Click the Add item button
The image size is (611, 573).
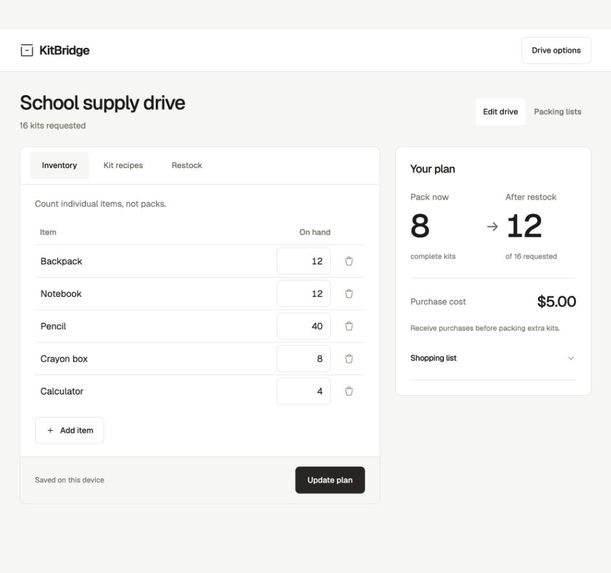[69, 430]
